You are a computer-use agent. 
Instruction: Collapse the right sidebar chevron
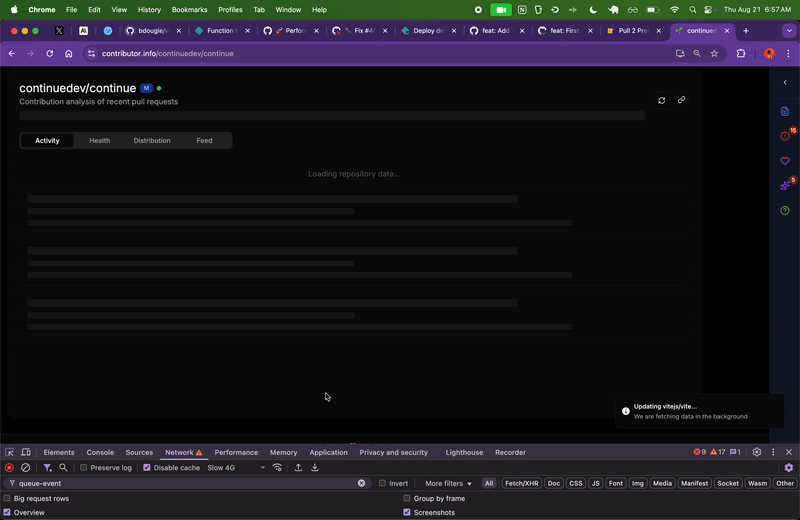[785, 83]
